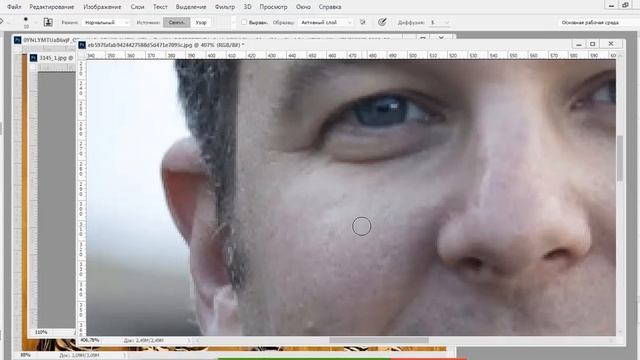Open the Изображение menu

pyautogui.click(x=102, y=7)
